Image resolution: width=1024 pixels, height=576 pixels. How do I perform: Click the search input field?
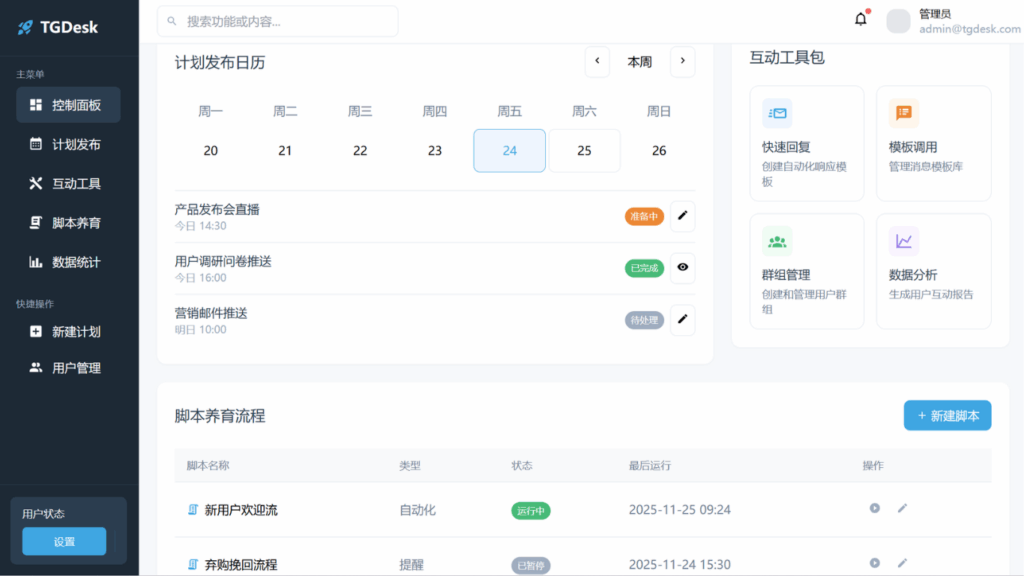[276, 20]
